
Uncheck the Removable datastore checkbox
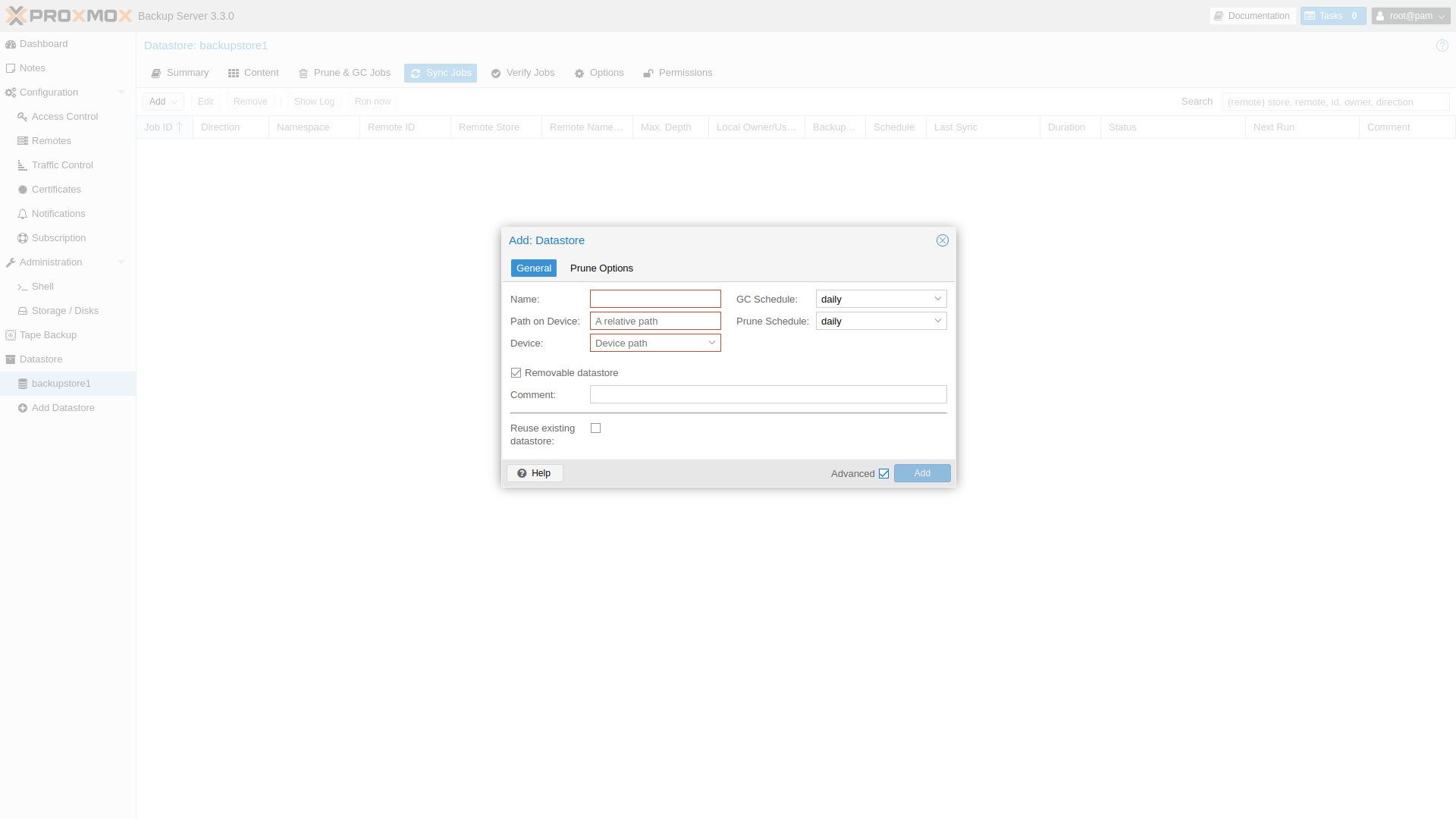(x=516, y=373)
